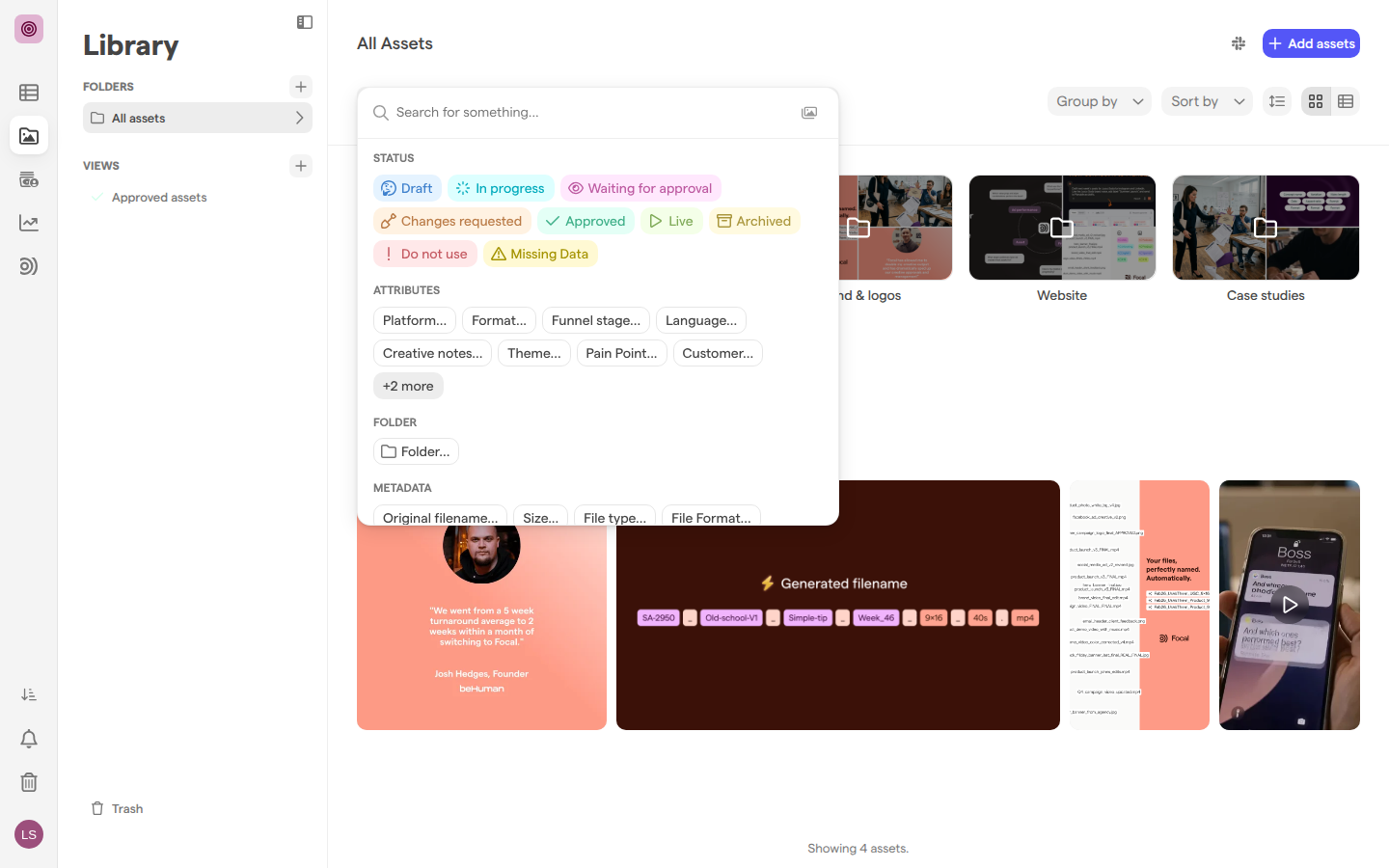Image resolution: width=1389 pixels, height=868 pixels.
Task: Switch to table list view layout
Action: pos(1346,101)
